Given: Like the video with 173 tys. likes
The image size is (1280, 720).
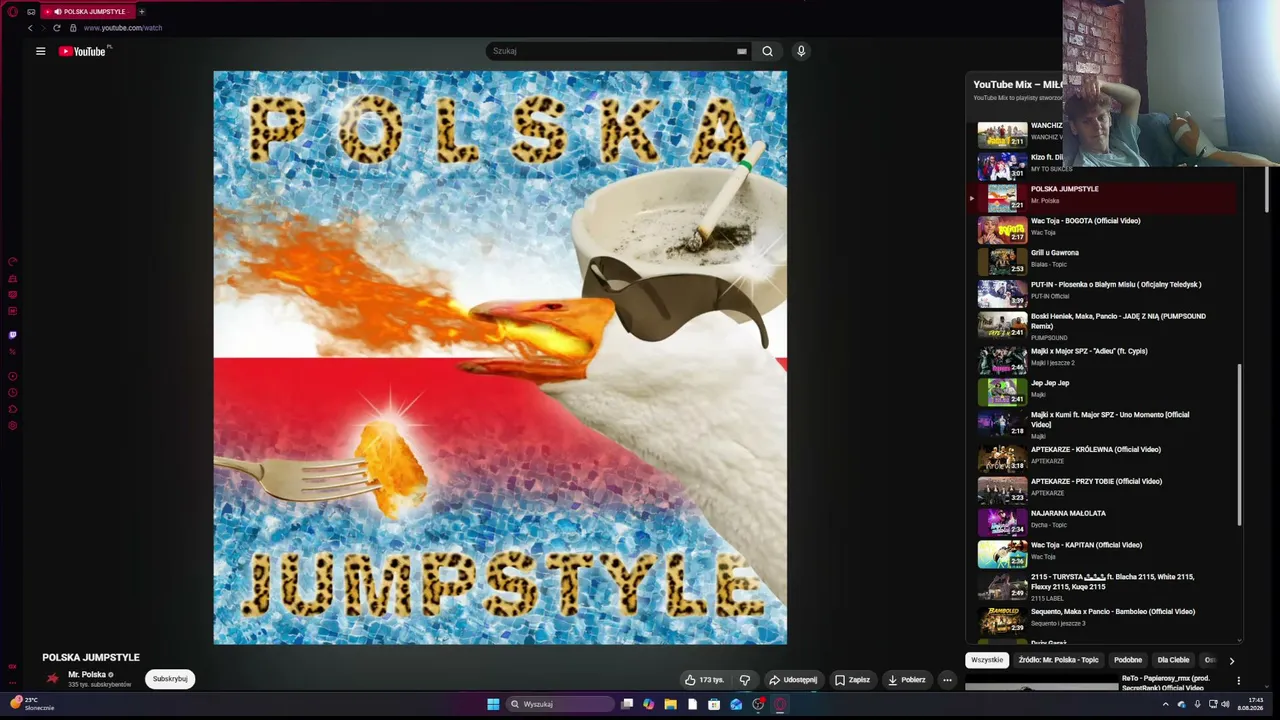Looking at the screenshot, I should [x=704, y=680].
